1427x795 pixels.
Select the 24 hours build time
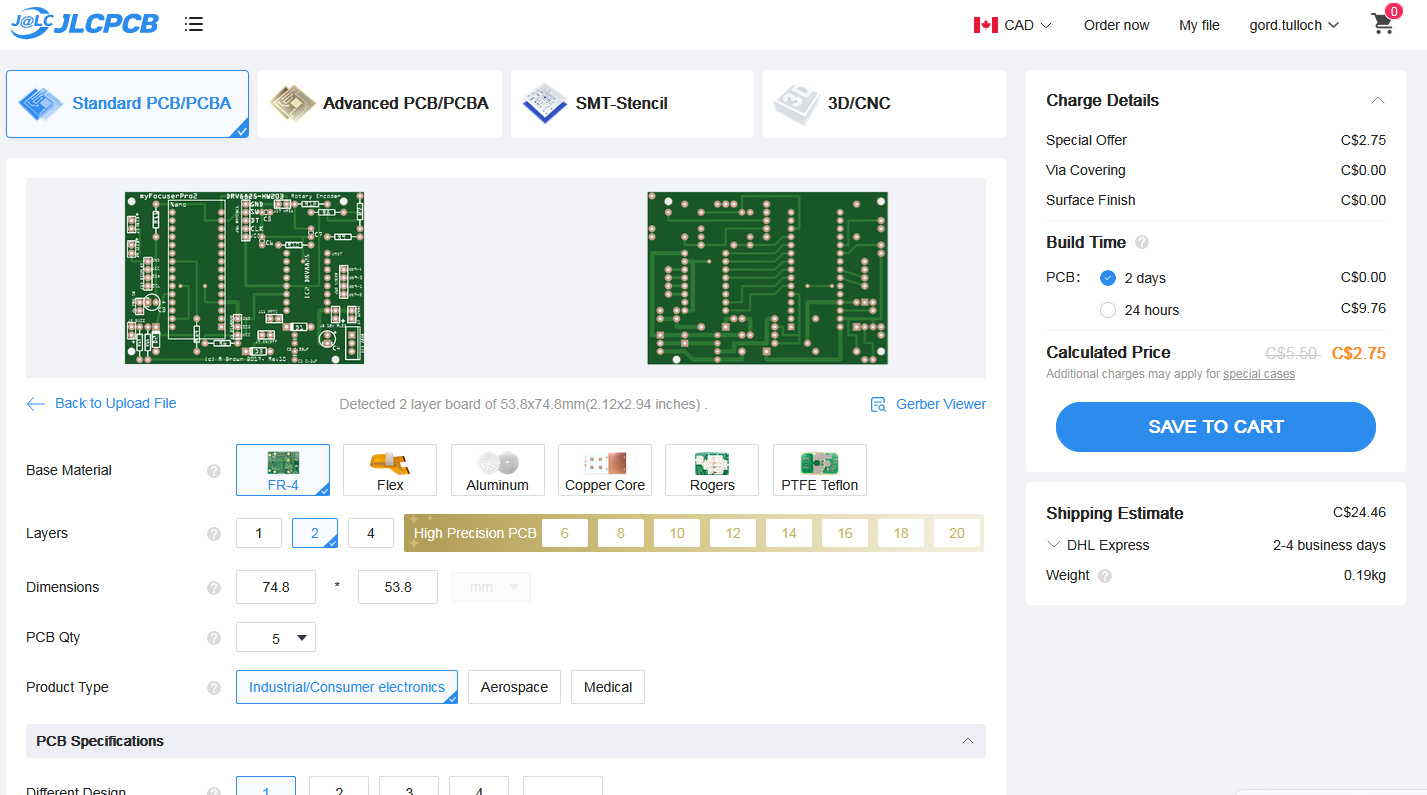tap(1108, 310)
